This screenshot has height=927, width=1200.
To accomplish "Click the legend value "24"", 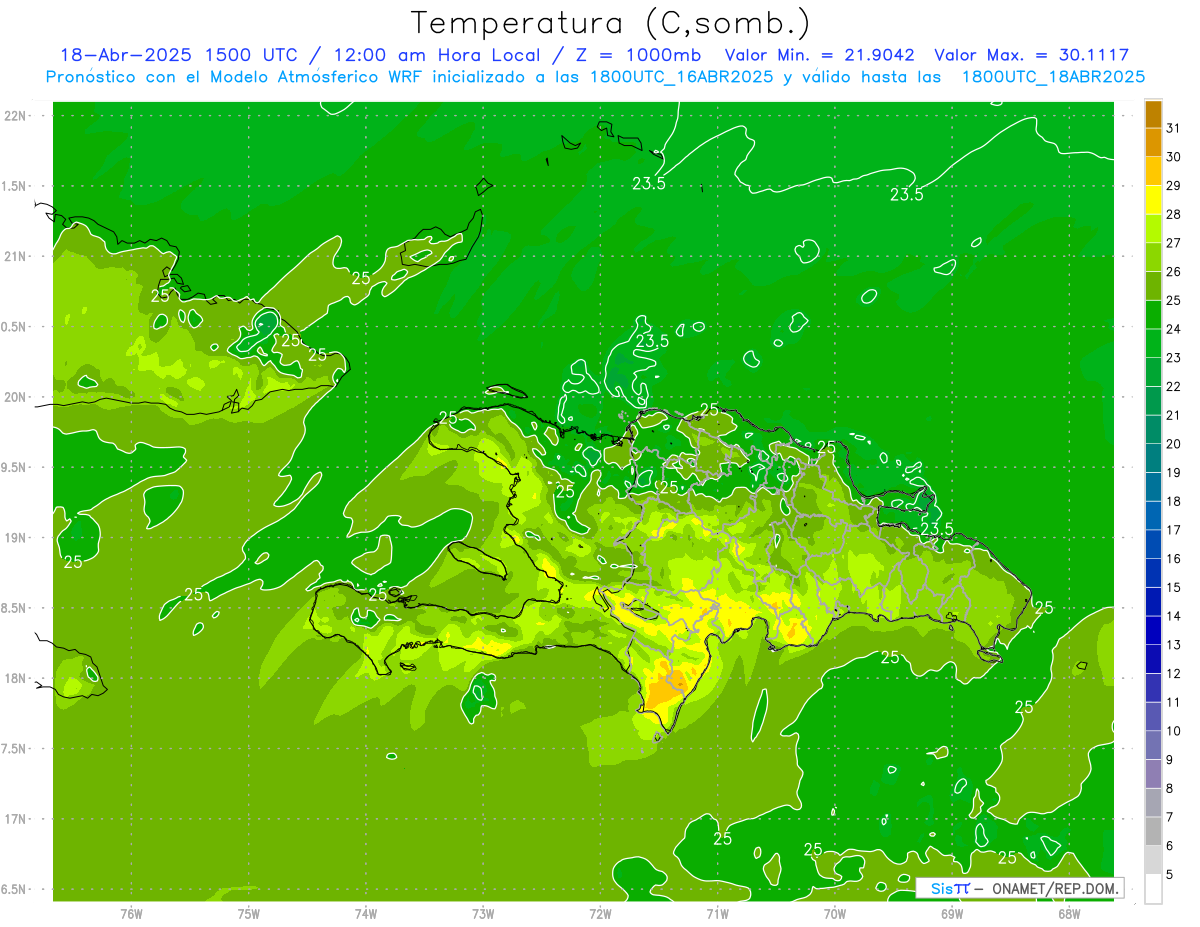I will click(1174, 329).
